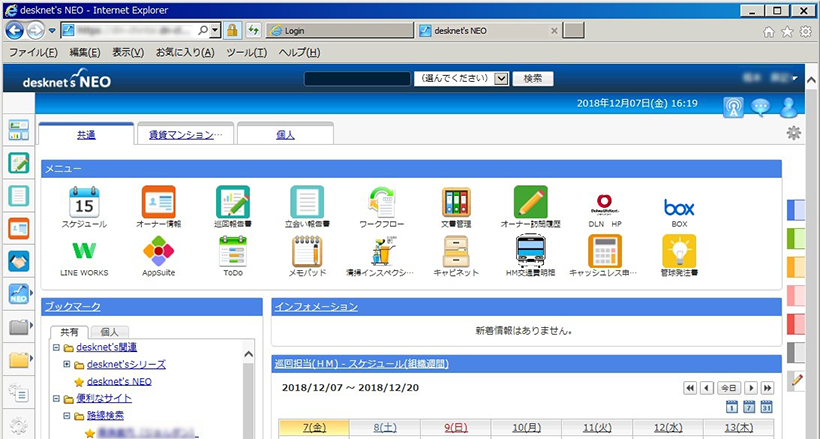Open the お気に入り(A) browser menu

[185, 51]
